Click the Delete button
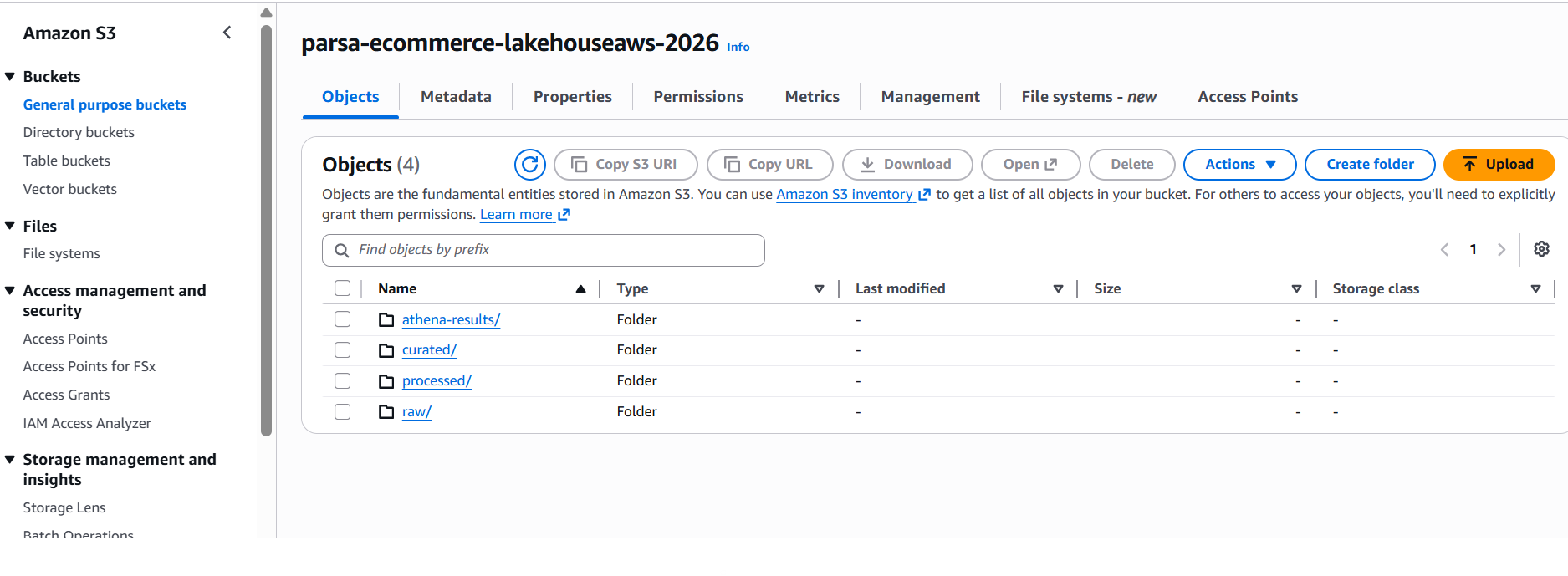The image size is (1568, 576). (1132, 165)
